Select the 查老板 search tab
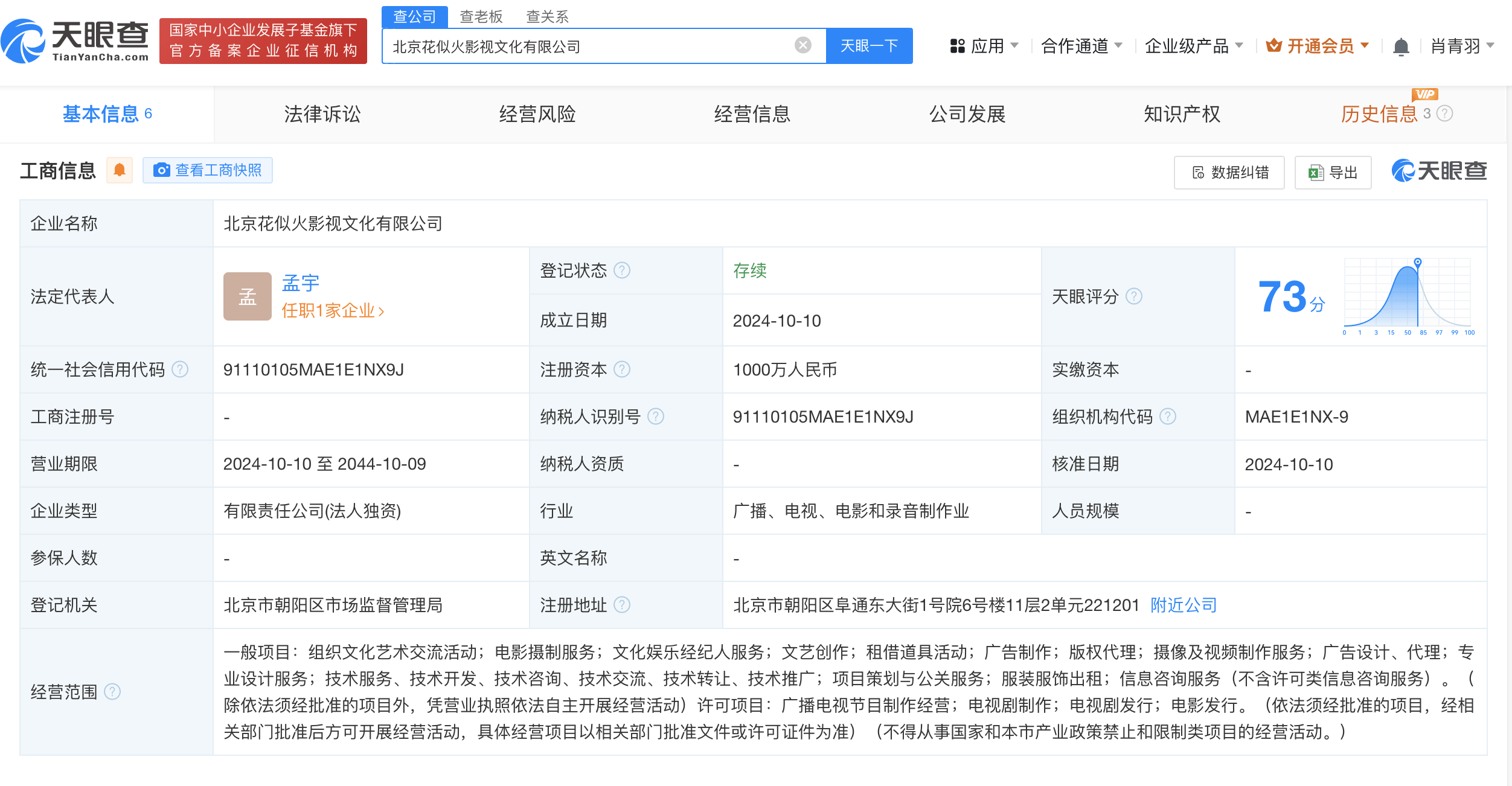Viewport: 1512px width, 786px height. tap(481, 16)
